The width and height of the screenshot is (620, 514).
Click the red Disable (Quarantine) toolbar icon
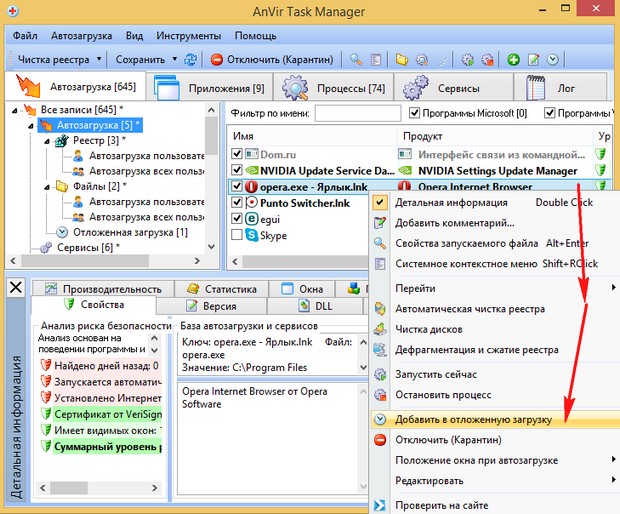(217, 60)
